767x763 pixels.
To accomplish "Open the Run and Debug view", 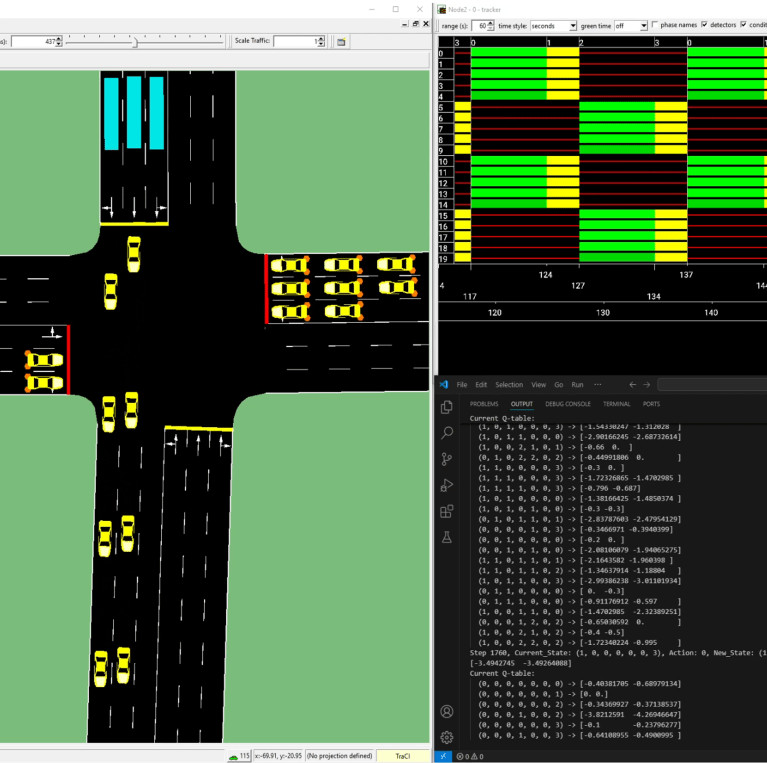I will 447,485.
